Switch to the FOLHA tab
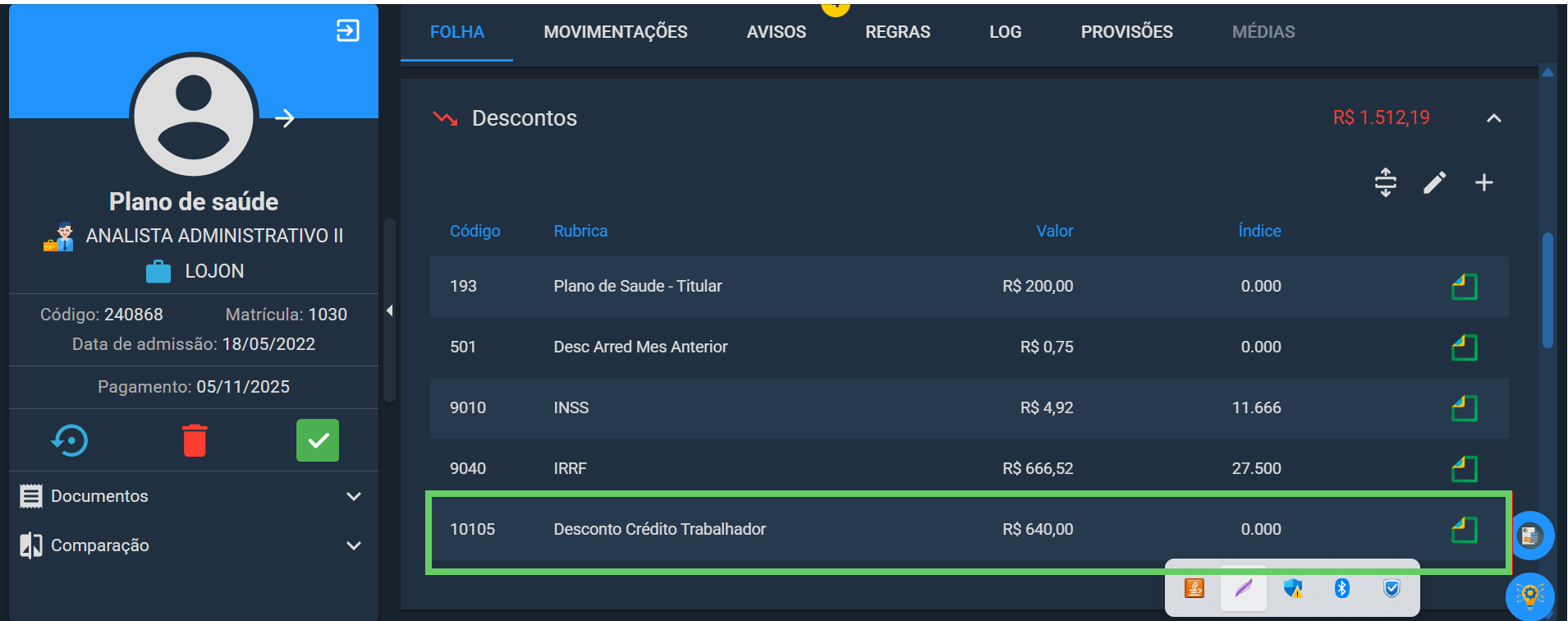 point(457,32)
